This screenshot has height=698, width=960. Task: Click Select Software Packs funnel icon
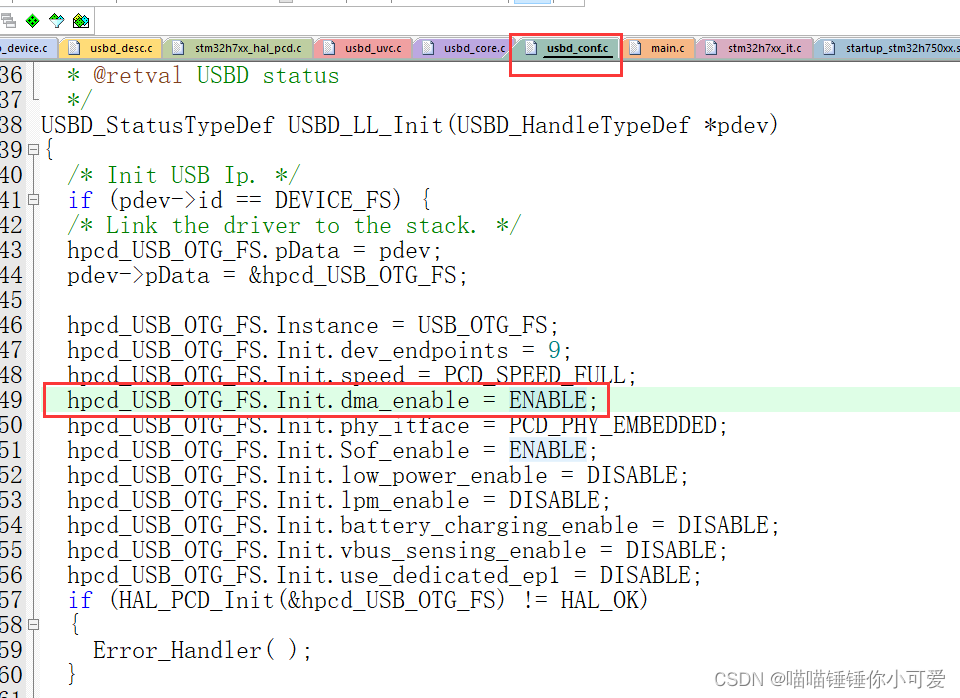(x=56, y=21)
